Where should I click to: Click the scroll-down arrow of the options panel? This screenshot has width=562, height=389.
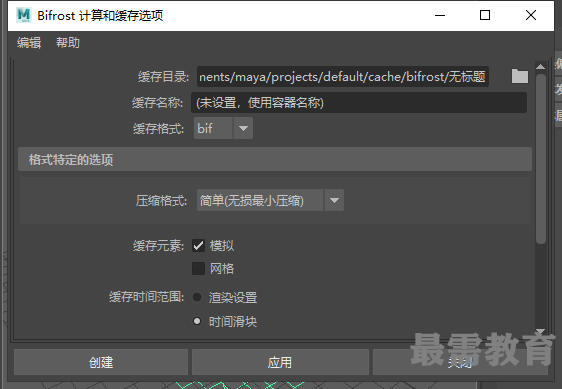tap(540, 331)
